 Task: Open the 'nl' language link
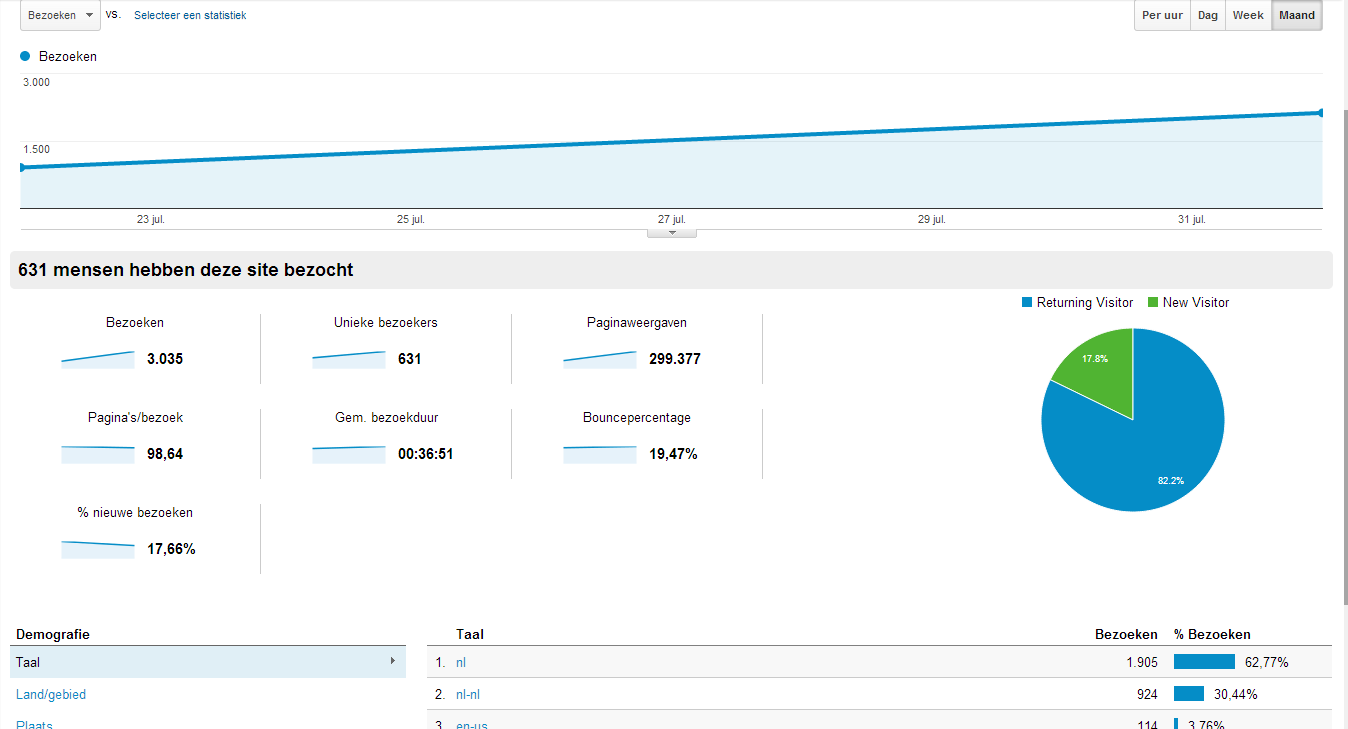pos(461,662)
